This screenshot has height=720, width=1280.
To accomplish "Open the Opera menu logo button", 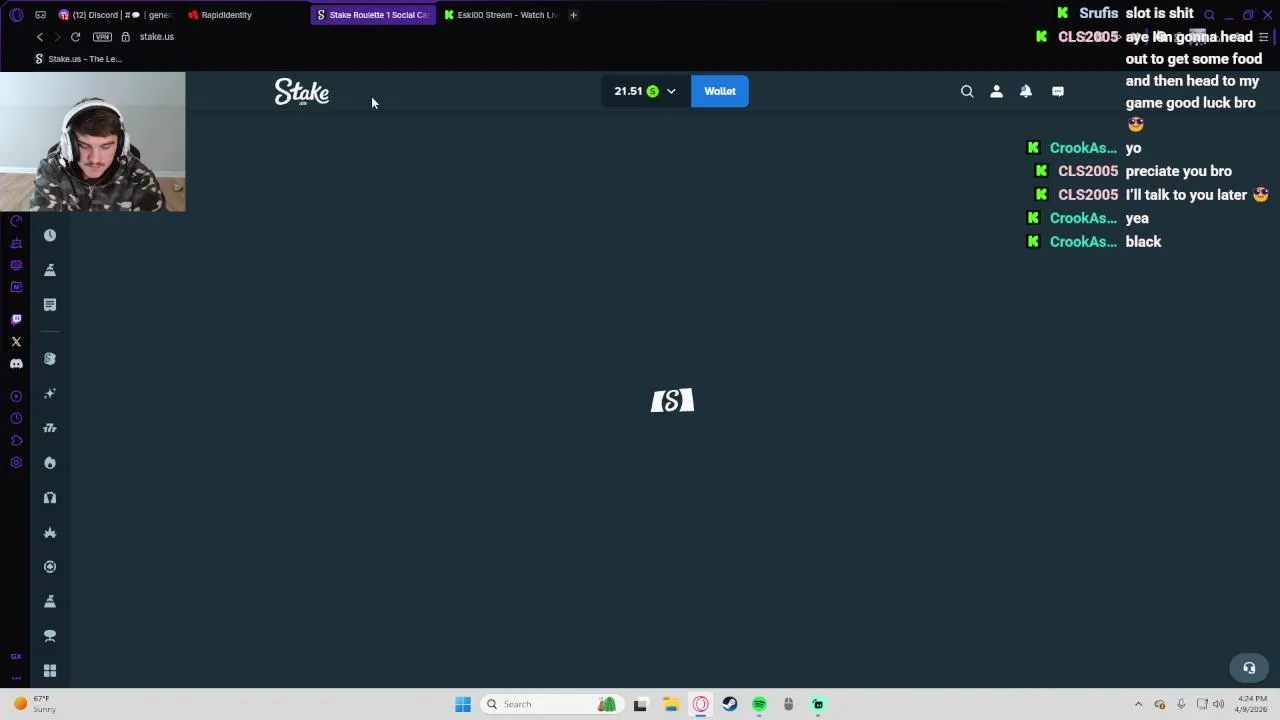I will click(16, 15).
